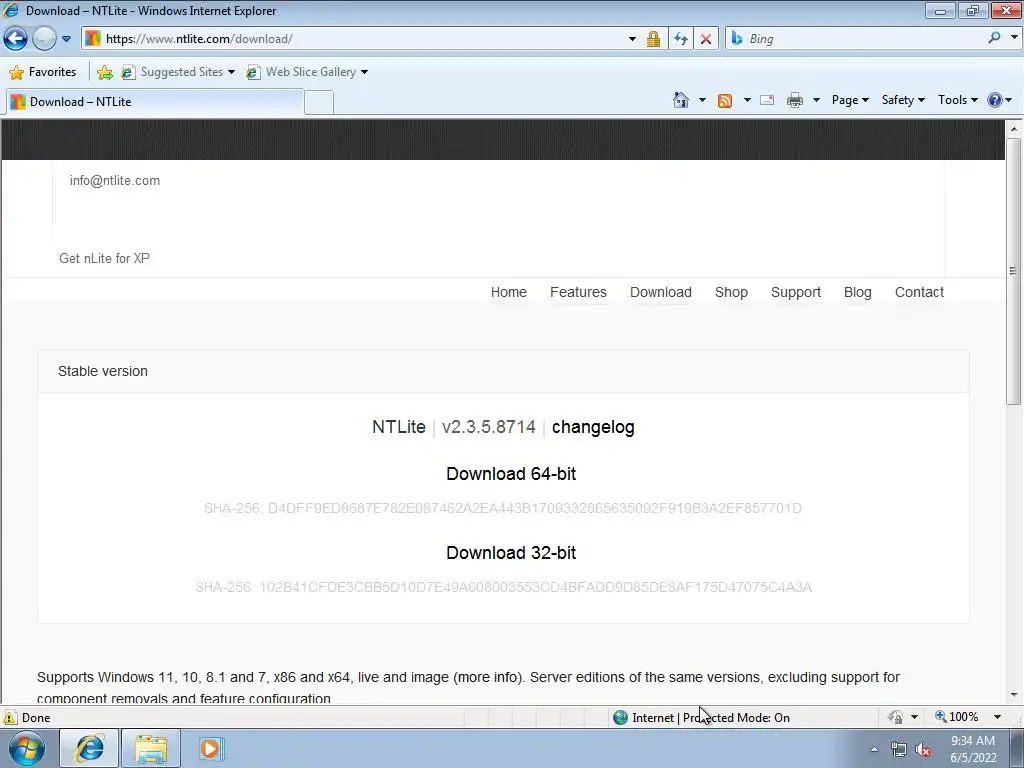The image size is (1024, 768).
Task: View the security padlock report
Action: (x=652, y=39)
